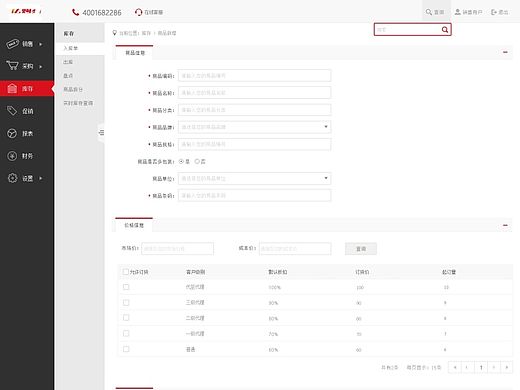This screenshot has height=390, width=520.
Task: Click the logout icon in header
Action: pyautogui.click(x=494, y=12)
